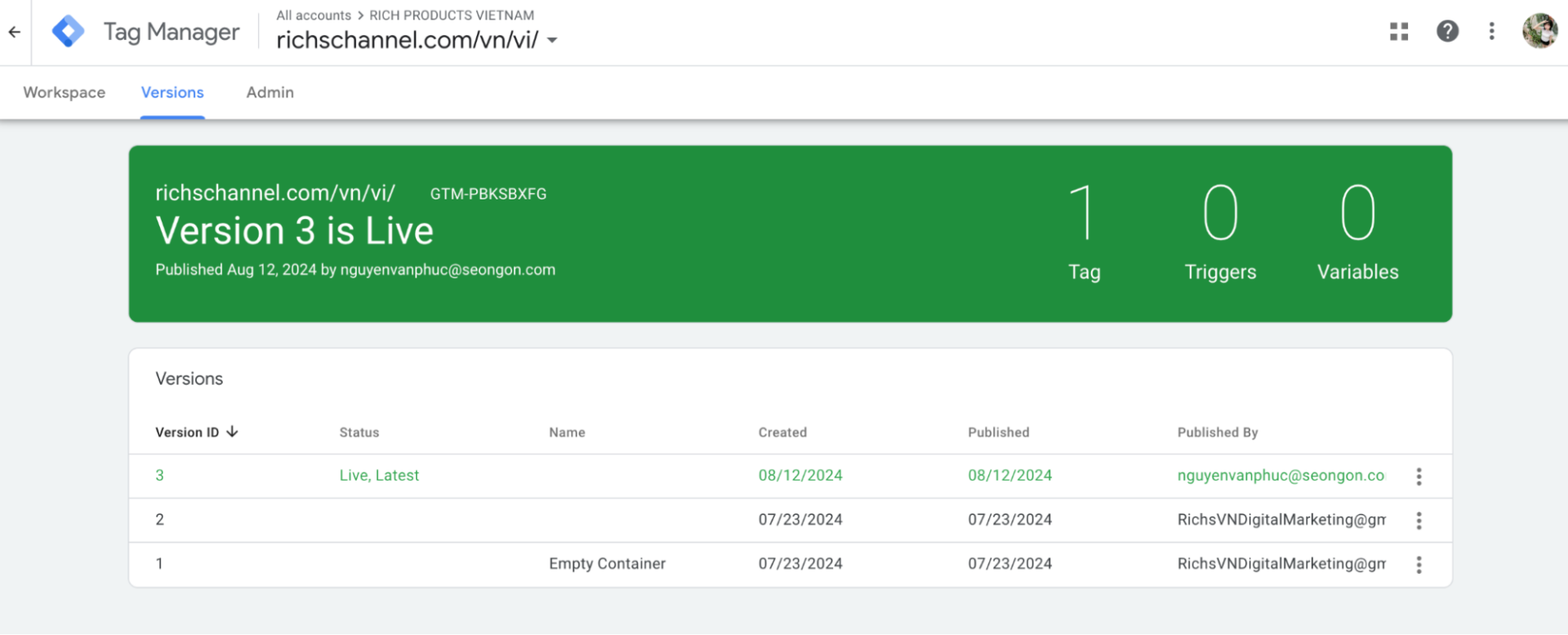The height and width of the screenshot is (635, 1568).
Task: Click version 3 published date 08/12/2024
Action: point(1010,476)
